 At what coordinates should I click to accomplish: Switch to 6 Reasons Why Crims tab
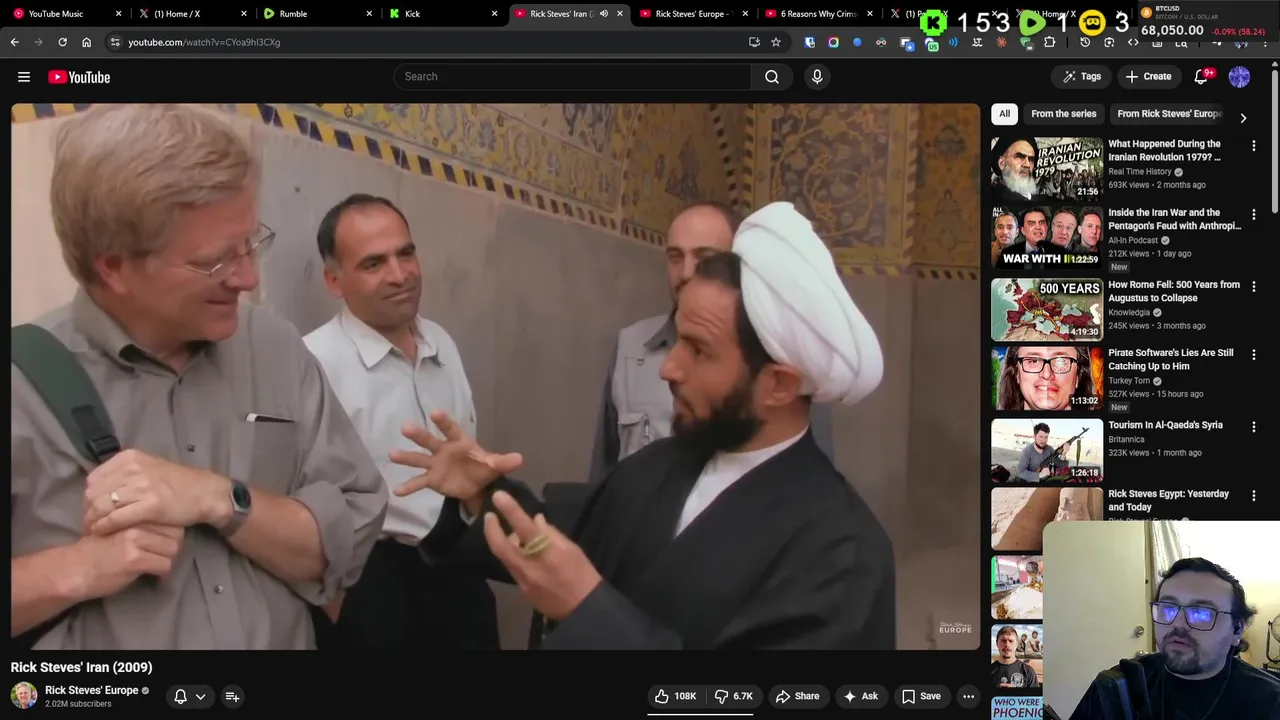click(818, 14)
